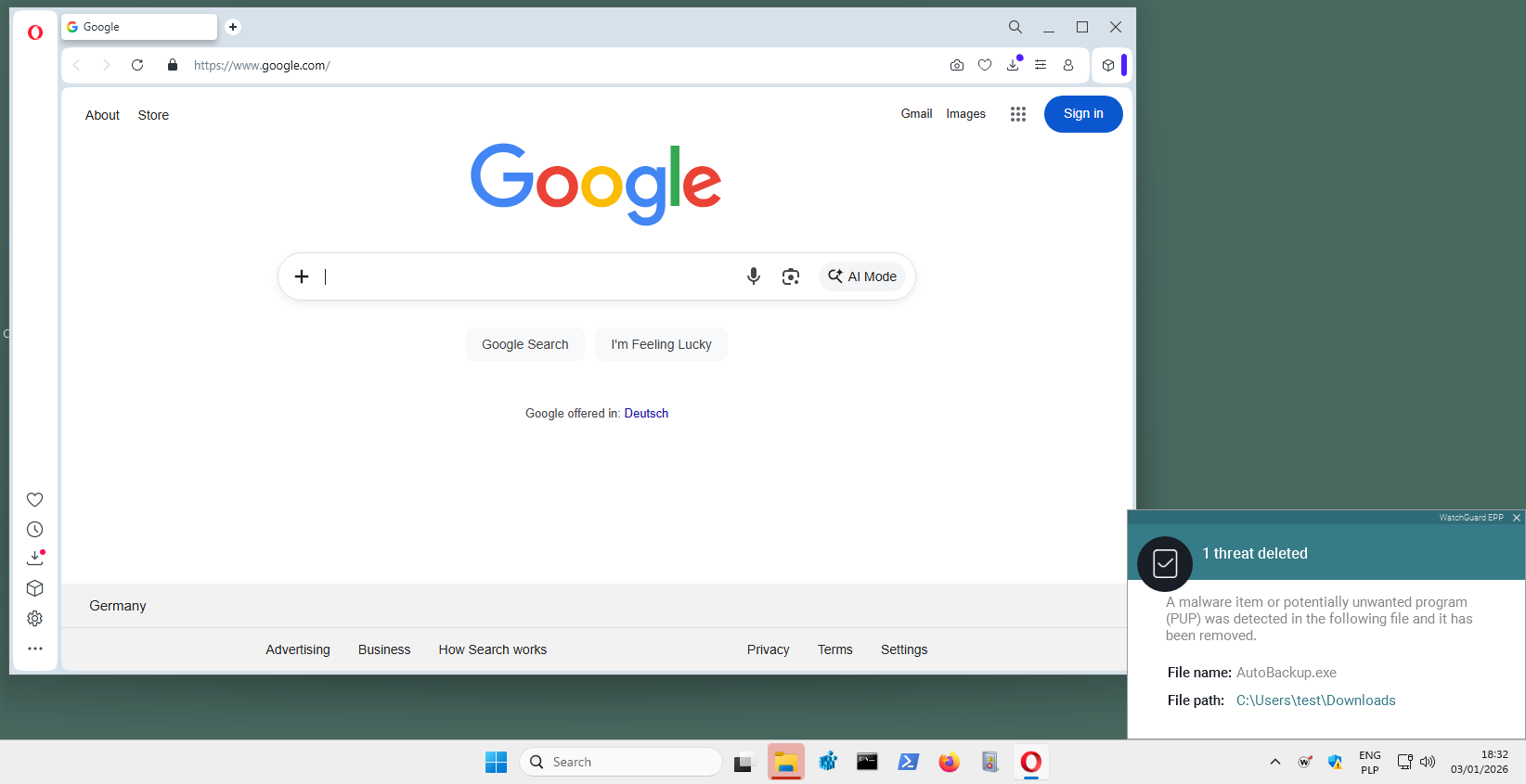Open Extensions cube icon in sidebar
1526x784 pixels.
coord(35,588)
